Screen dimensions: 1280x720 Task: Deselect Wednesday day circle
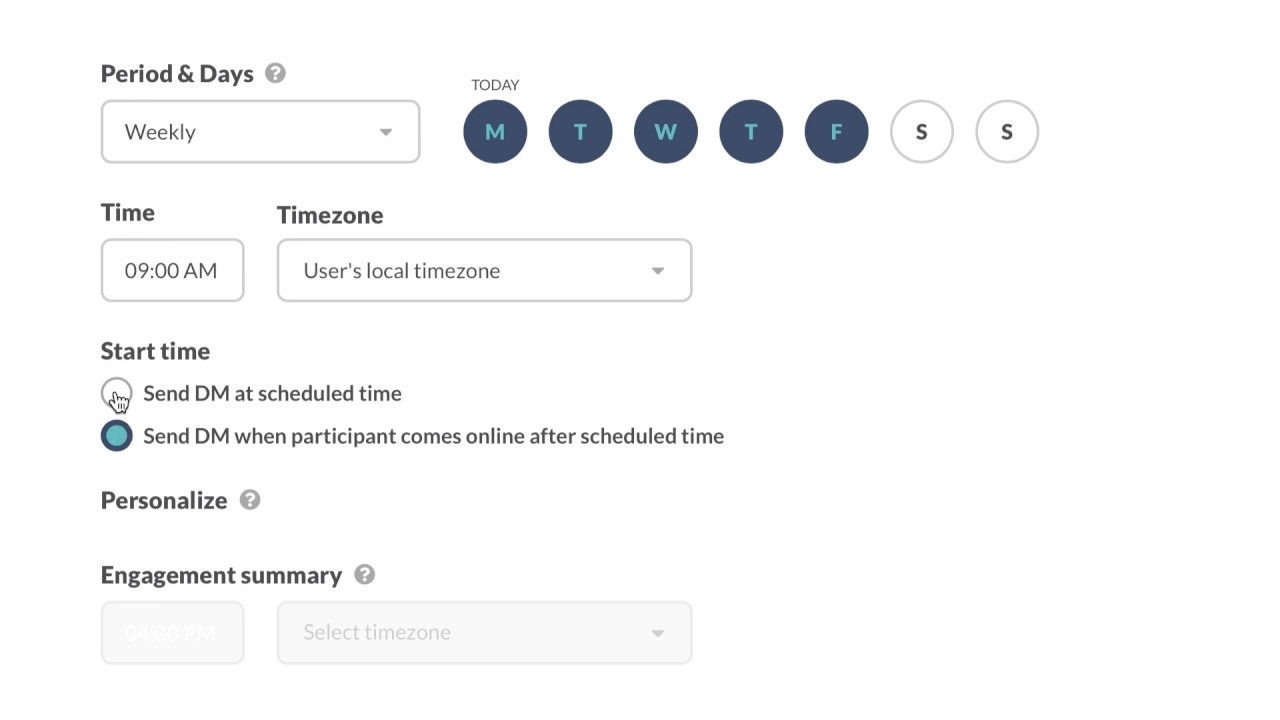click(x=665, y=131)
